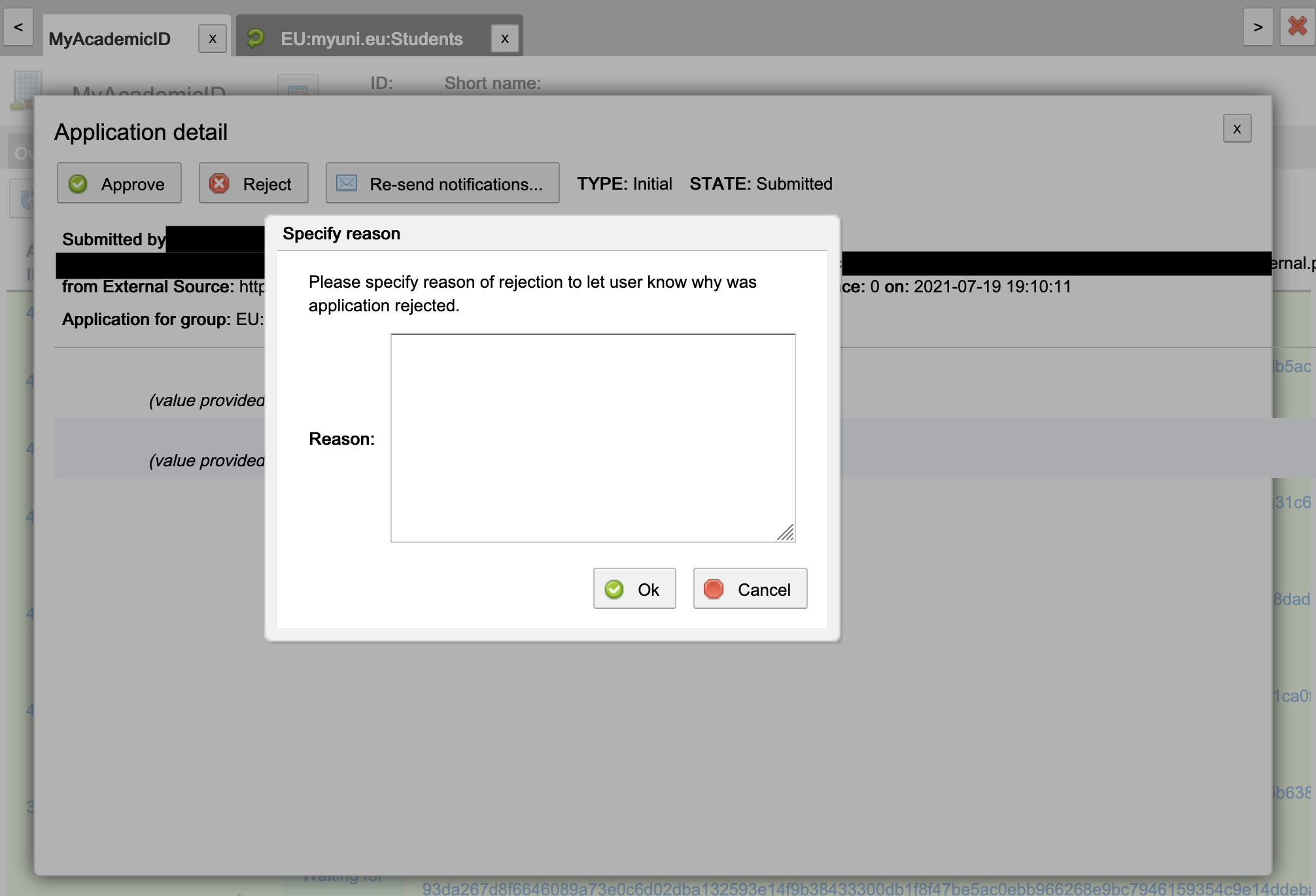Click the green refresh icon on Students tab
Viewport: 1316px width, 896px height.
click(256, 38)
